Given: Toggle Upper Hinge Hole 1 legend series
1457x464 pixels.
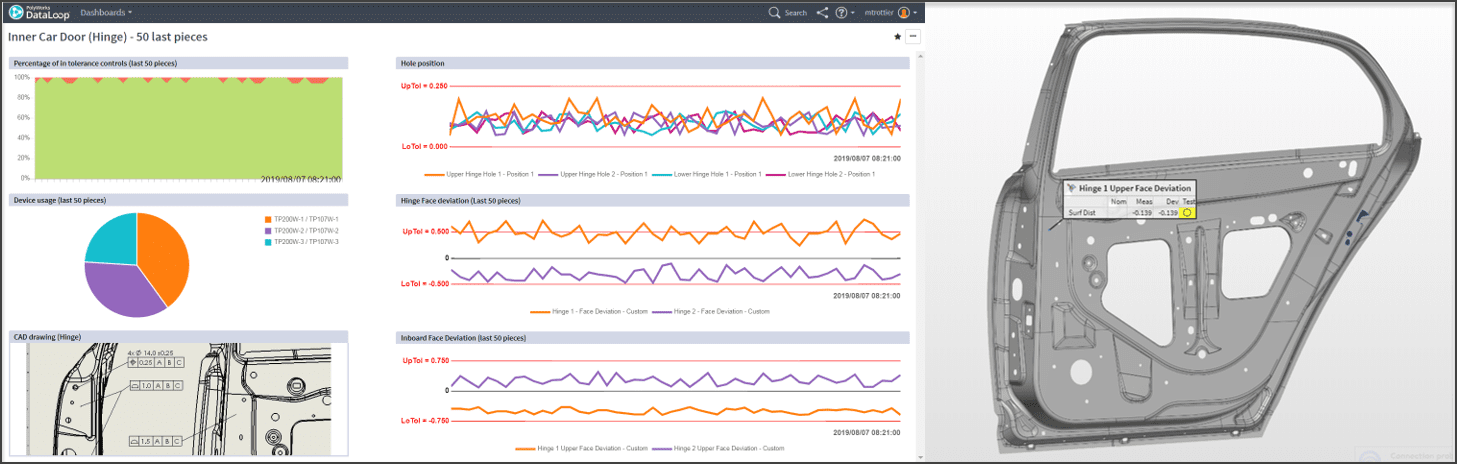Looking at the screenshot, I should pos(489,174).
